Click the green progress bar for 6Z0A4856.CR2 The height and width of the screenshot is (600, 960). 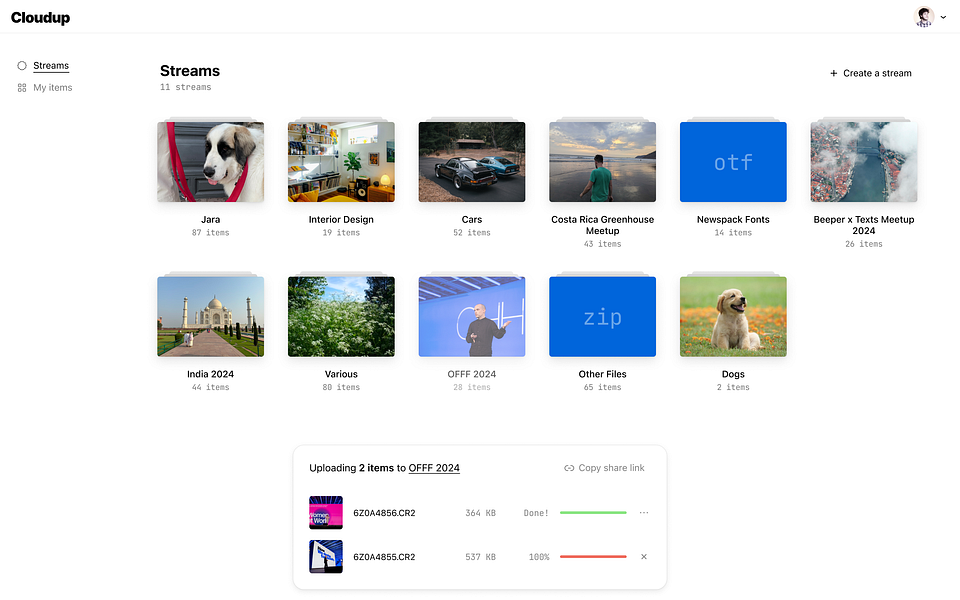(593, 512)
